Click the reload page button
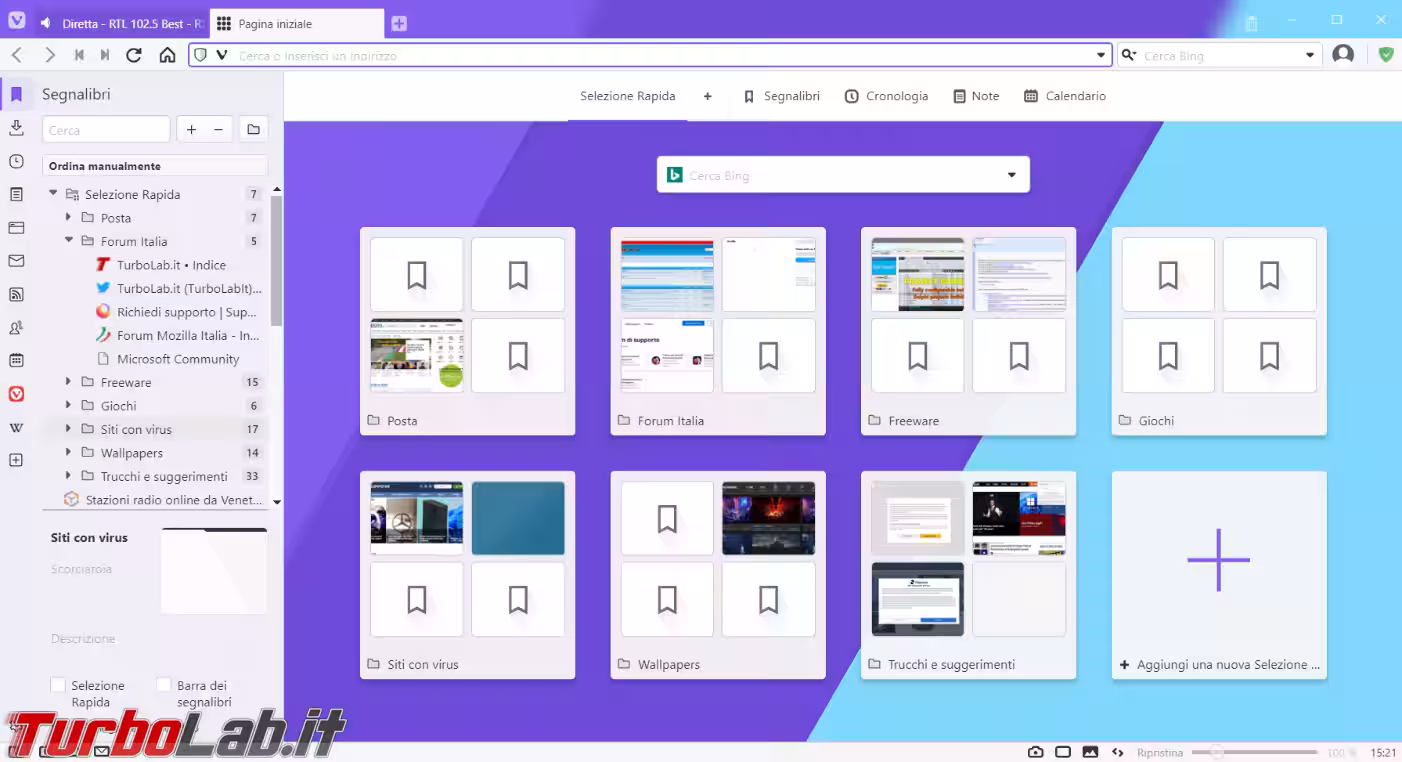The width and height of the screenshot is (1402, 762). (x=134, y=55)
